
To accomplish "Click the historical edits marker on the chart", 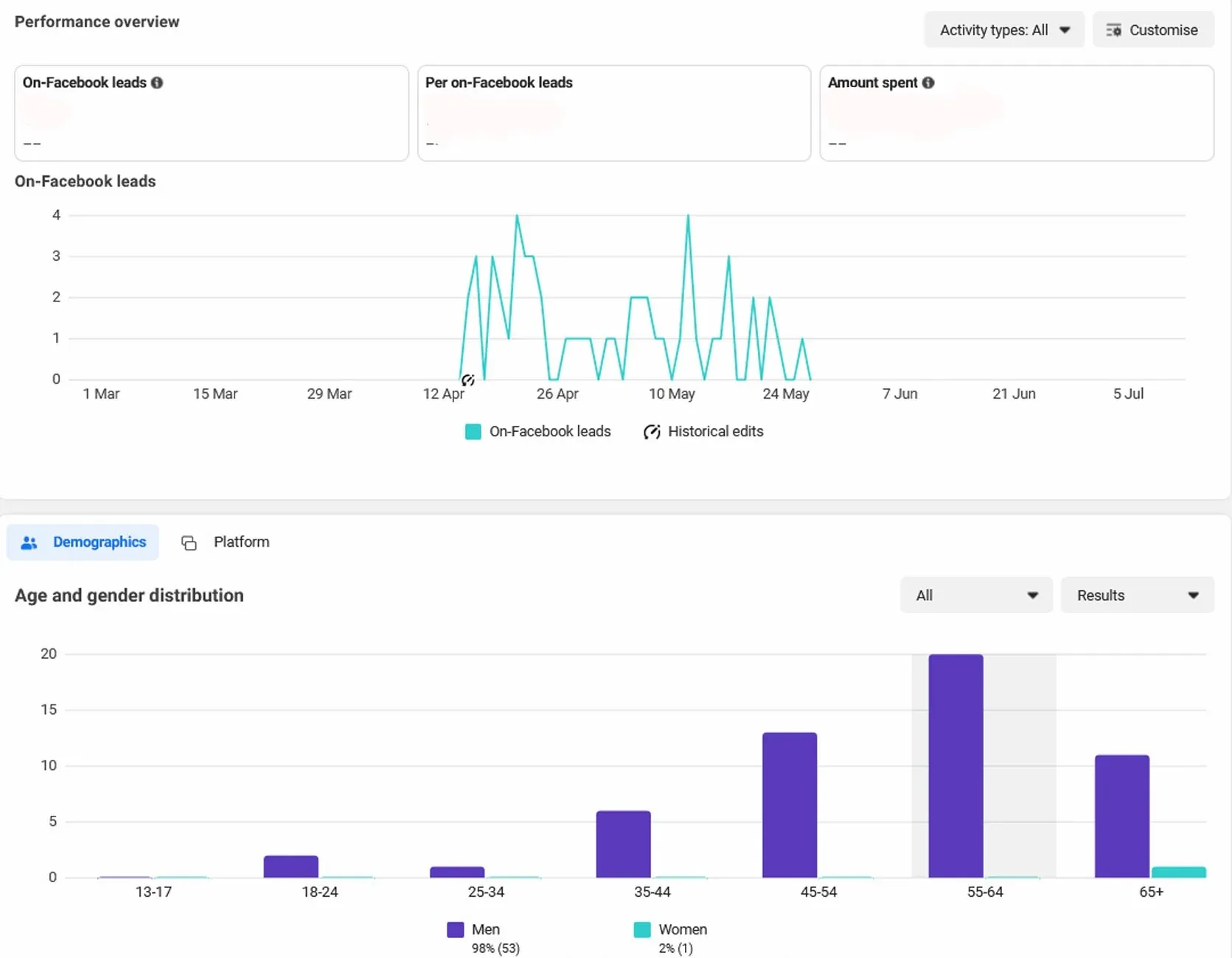I will pyautogui.click(x=467, y=380).
